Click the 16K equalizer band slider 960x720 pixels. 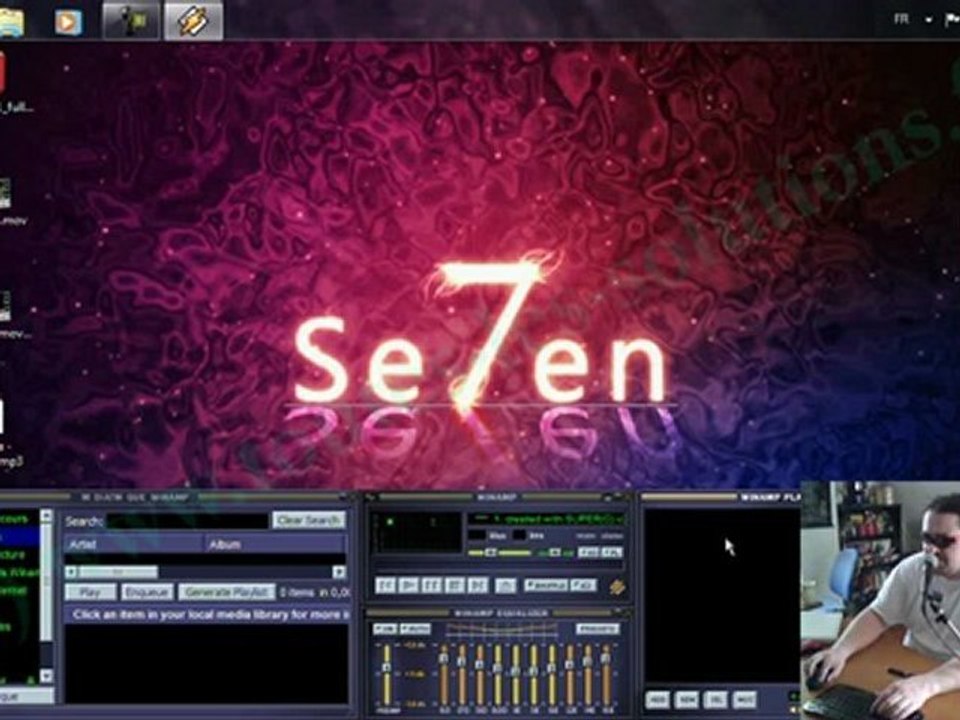[x=606, y=675]
